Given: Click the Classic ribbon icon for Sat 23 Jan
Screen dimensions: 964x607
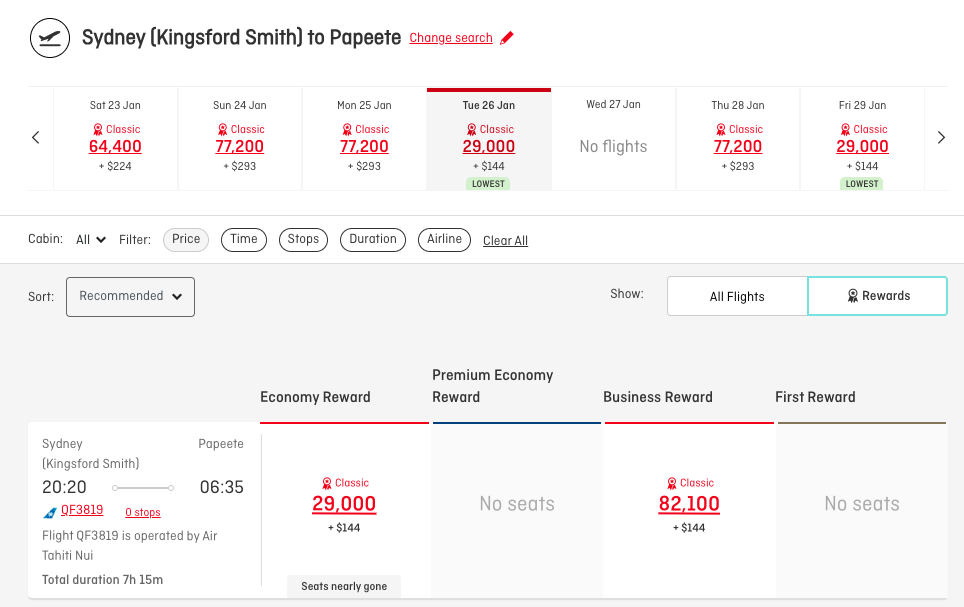Looking at the screenshot, I should click(98, 129).
